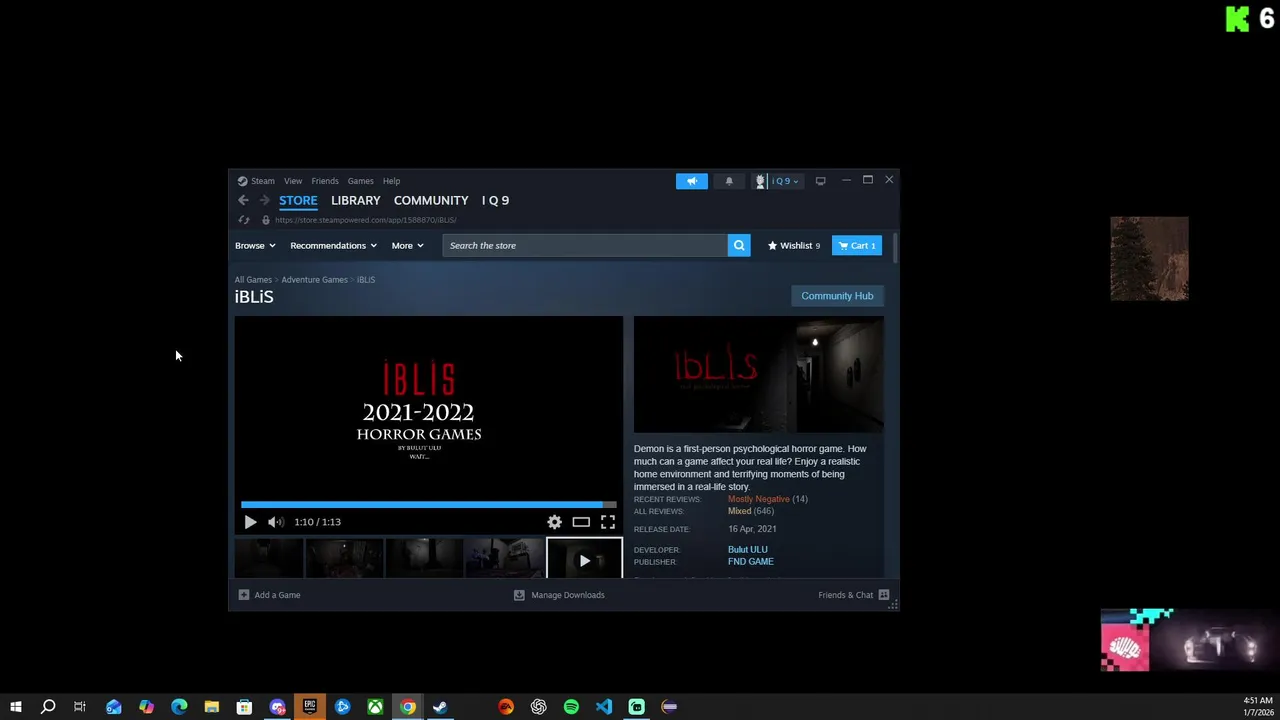Click the store search magnifier button
Viewport: 1280px width, 720px height.
click(739, 245)
